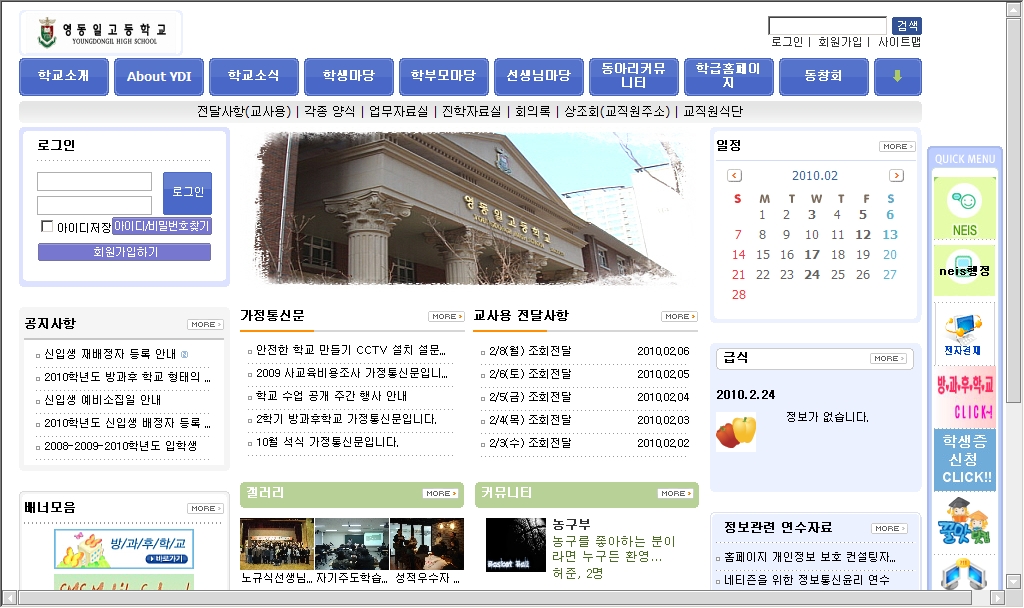This screenshot has width=1024, height=608.
Task: Click the 검색 search button
Action: pos(906,26)
